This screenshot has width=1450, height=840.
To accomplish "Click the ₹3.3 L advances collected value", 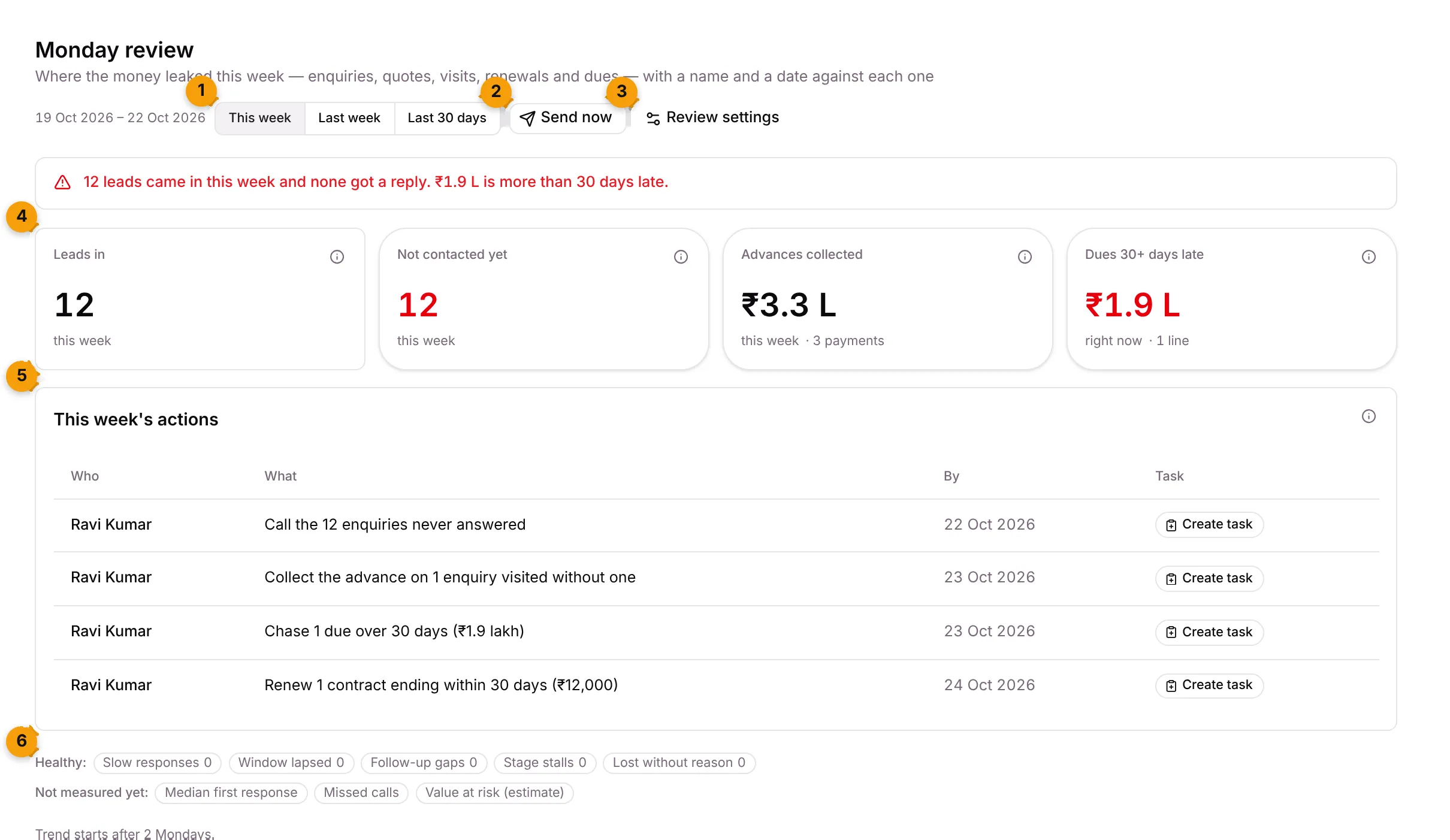I will click(789, 304).
